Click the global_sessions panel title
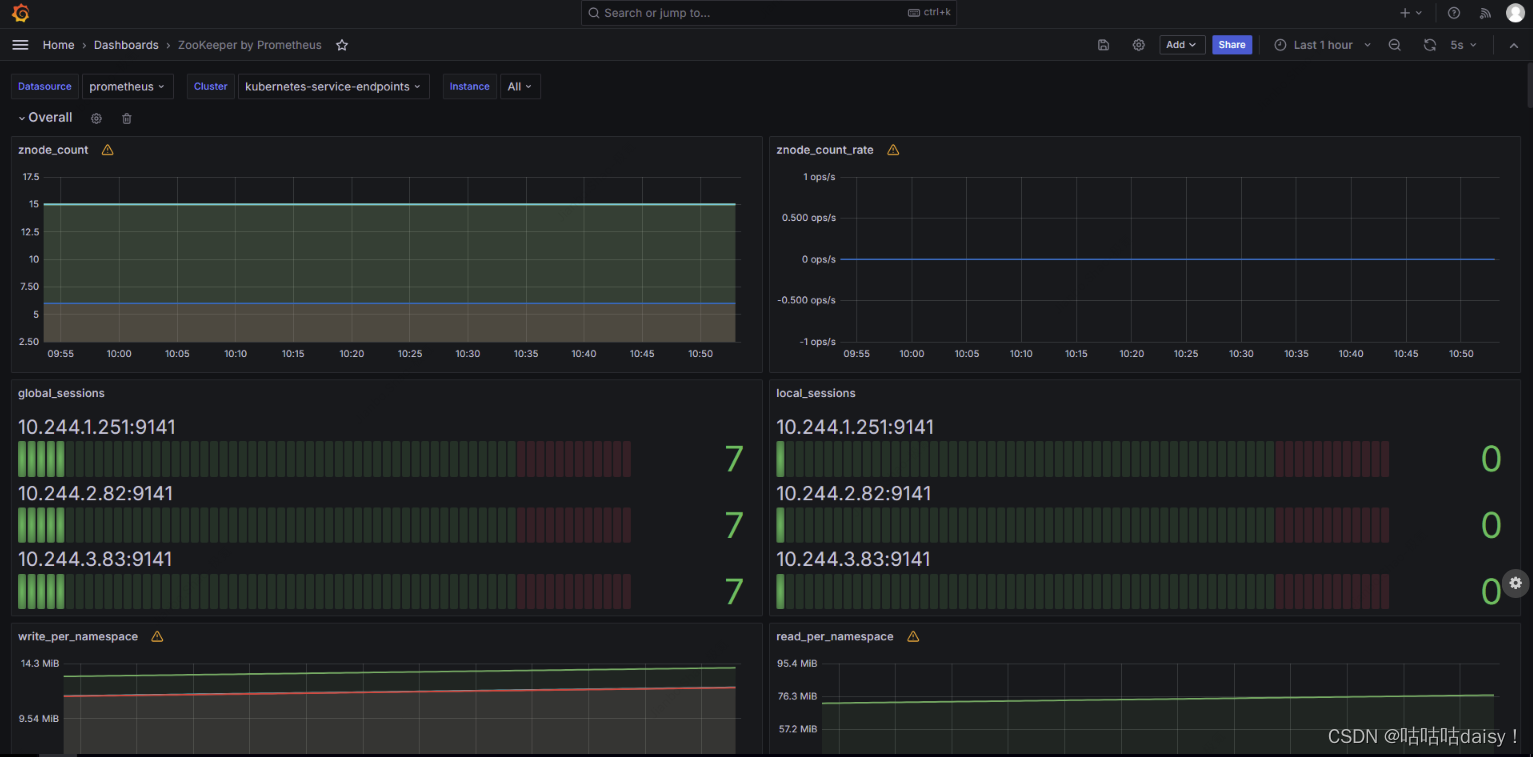Screen dimensions: 1533x757 coord(61,393)
